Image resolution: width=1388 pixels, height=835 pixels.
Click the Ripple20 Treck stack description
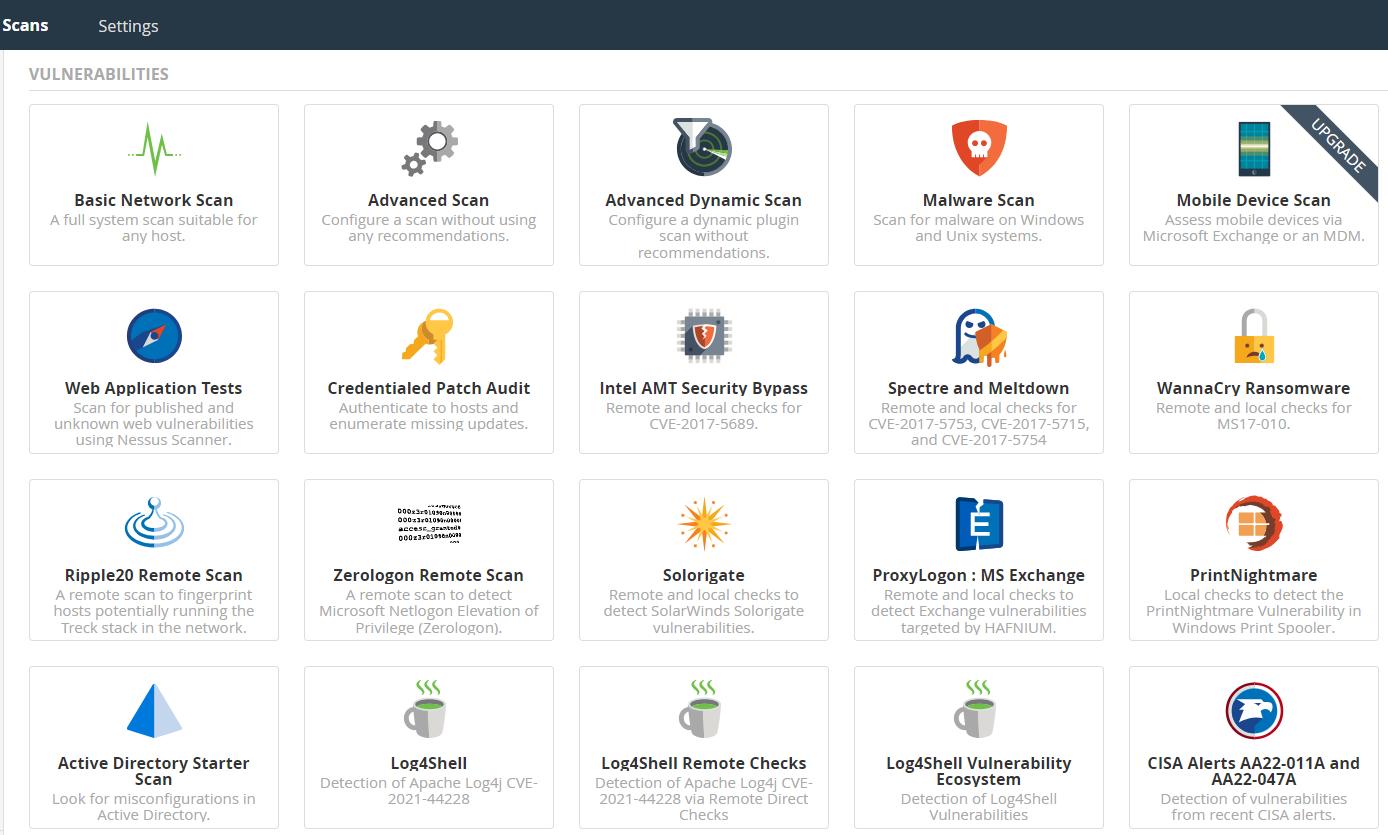coord(154,611)
